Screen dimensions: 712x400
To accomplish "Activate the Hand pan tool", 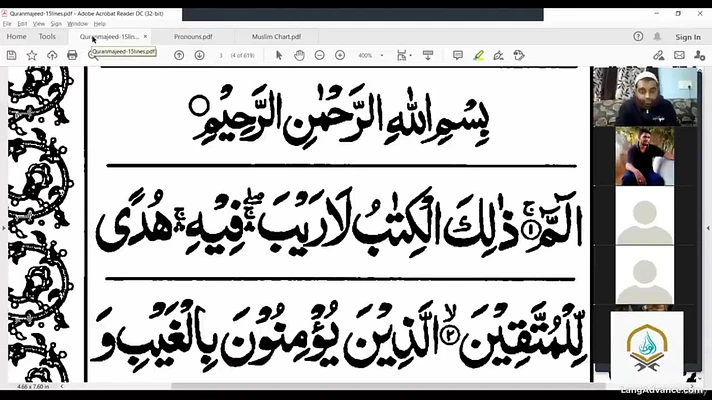I will 299,55.
